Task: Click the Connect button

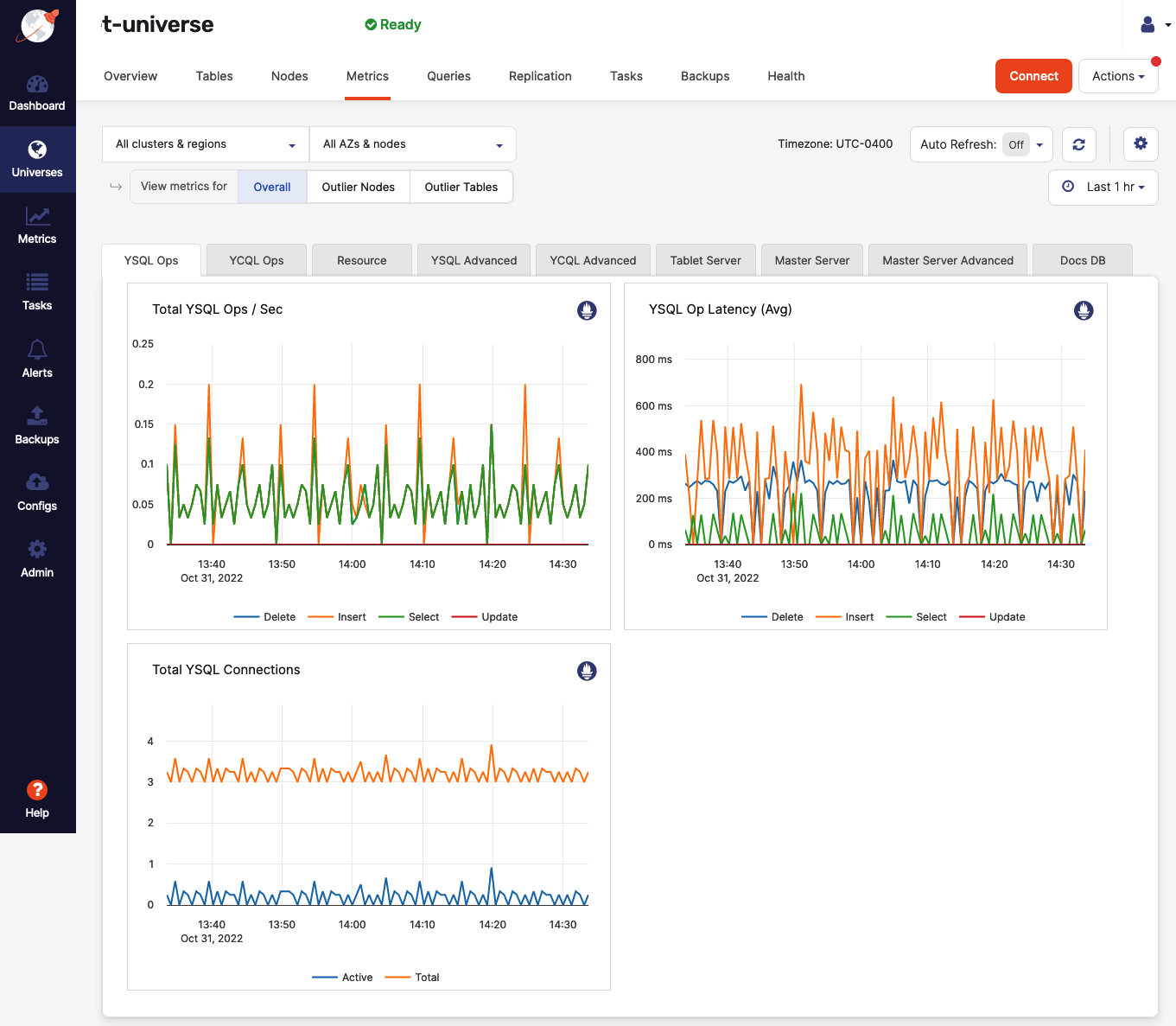Action: coord(1033,76)
